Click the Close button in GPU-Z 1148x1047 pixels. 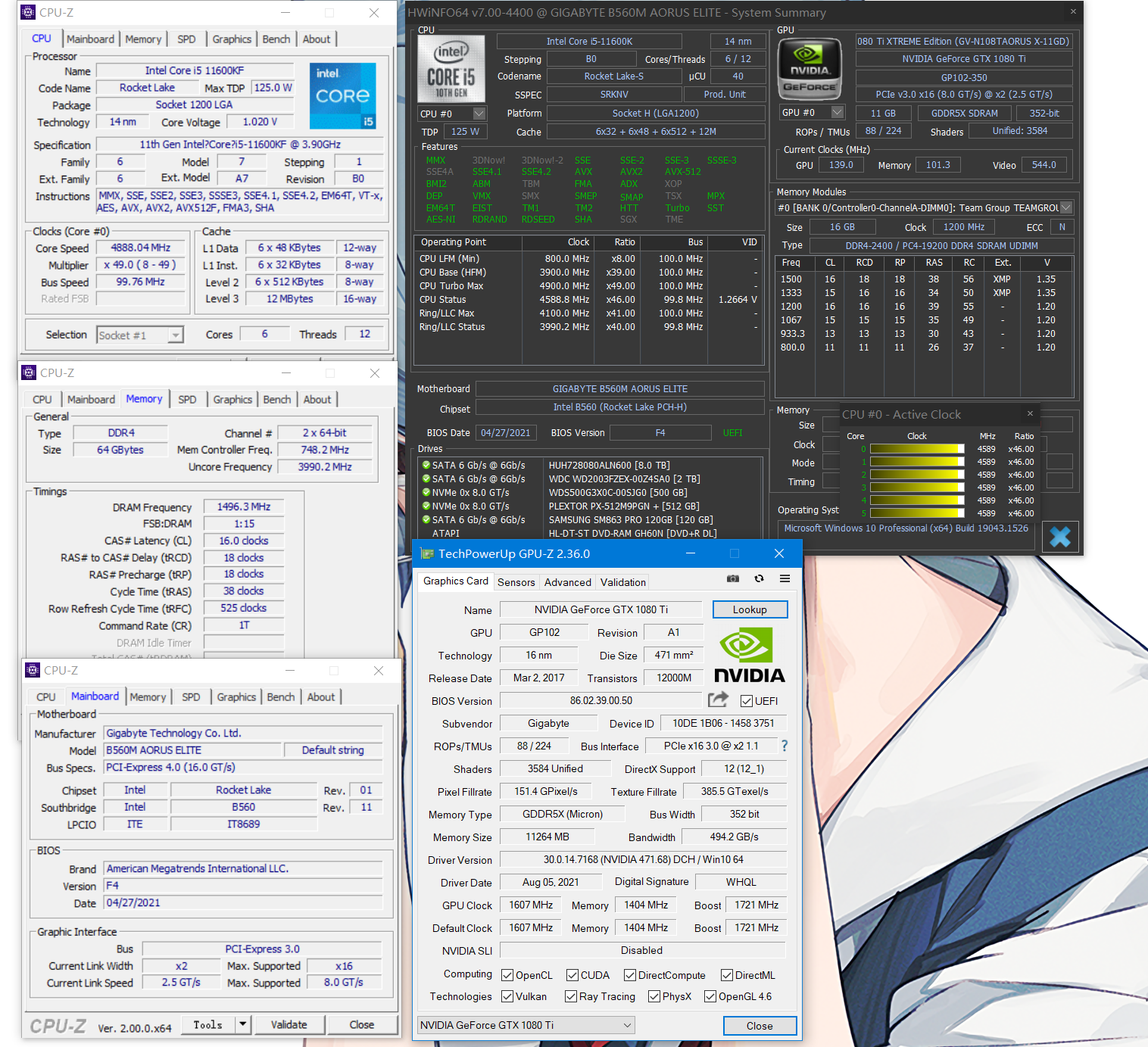point(760,1026)
